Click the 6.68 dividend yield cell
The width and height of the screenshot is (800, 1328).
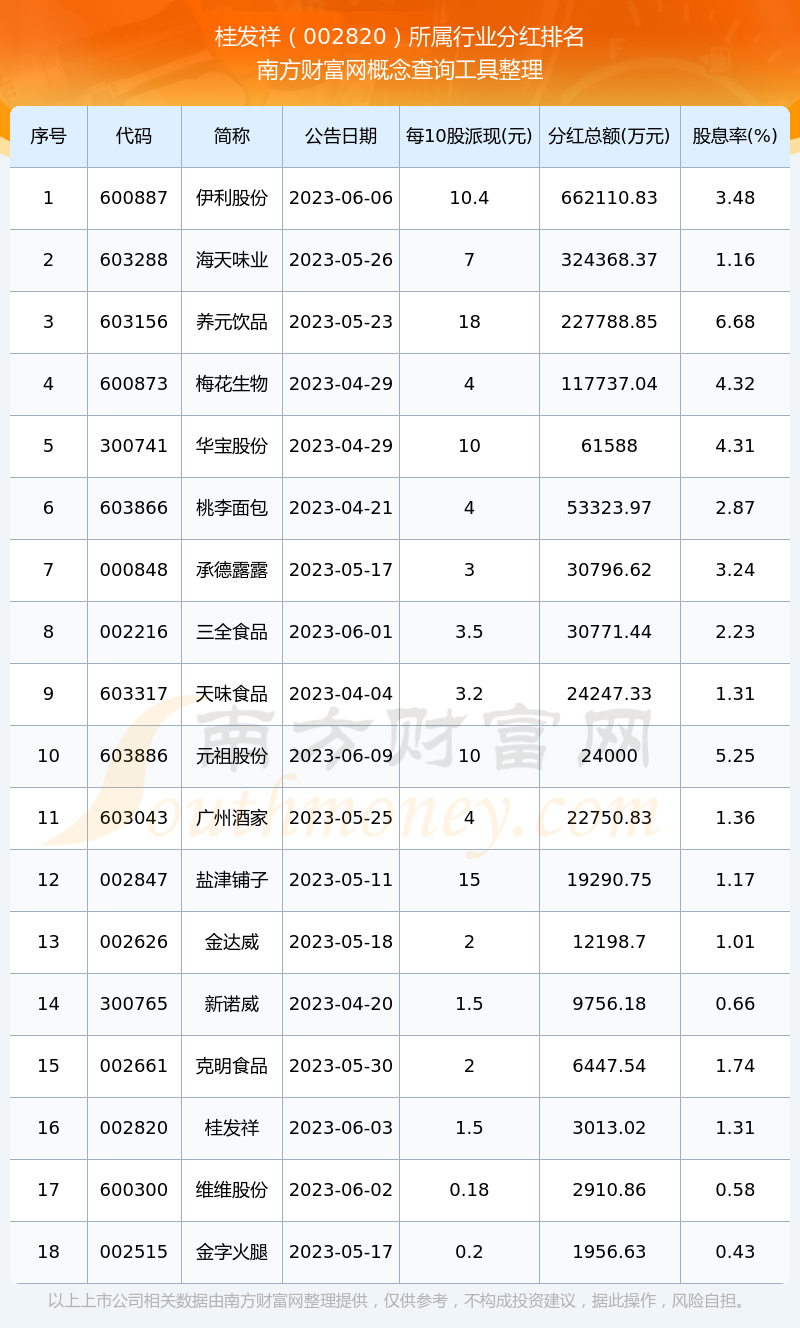[x=735, y=322]
